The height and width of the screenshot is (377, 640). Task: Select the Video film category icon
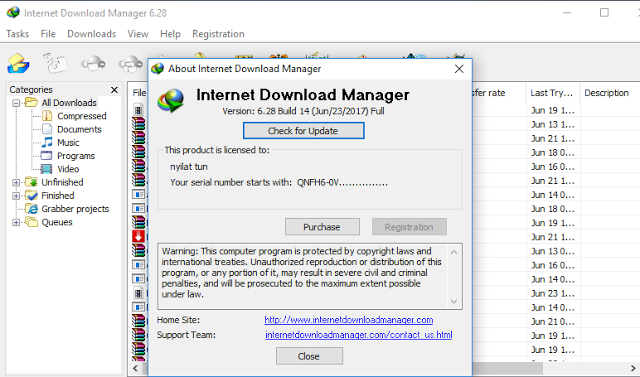click(47, 169)
